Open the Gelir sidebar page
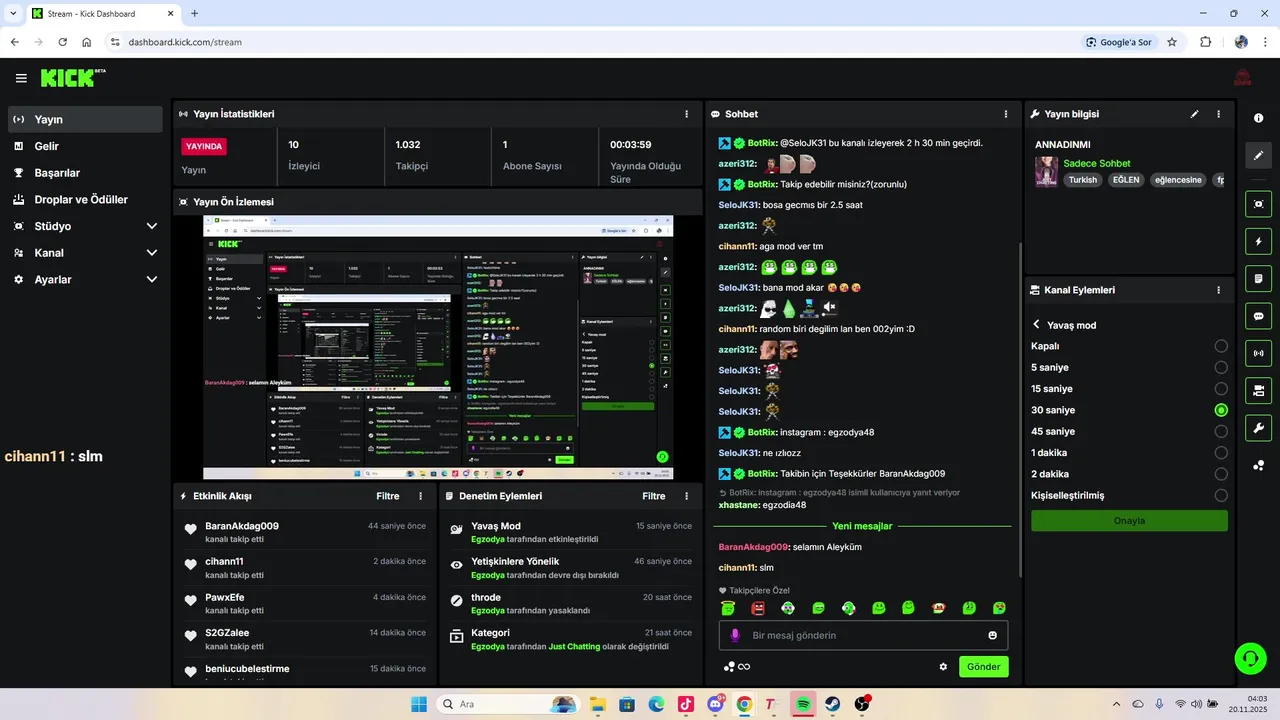Screen dimensions: 1280x720 click(85, 146)
